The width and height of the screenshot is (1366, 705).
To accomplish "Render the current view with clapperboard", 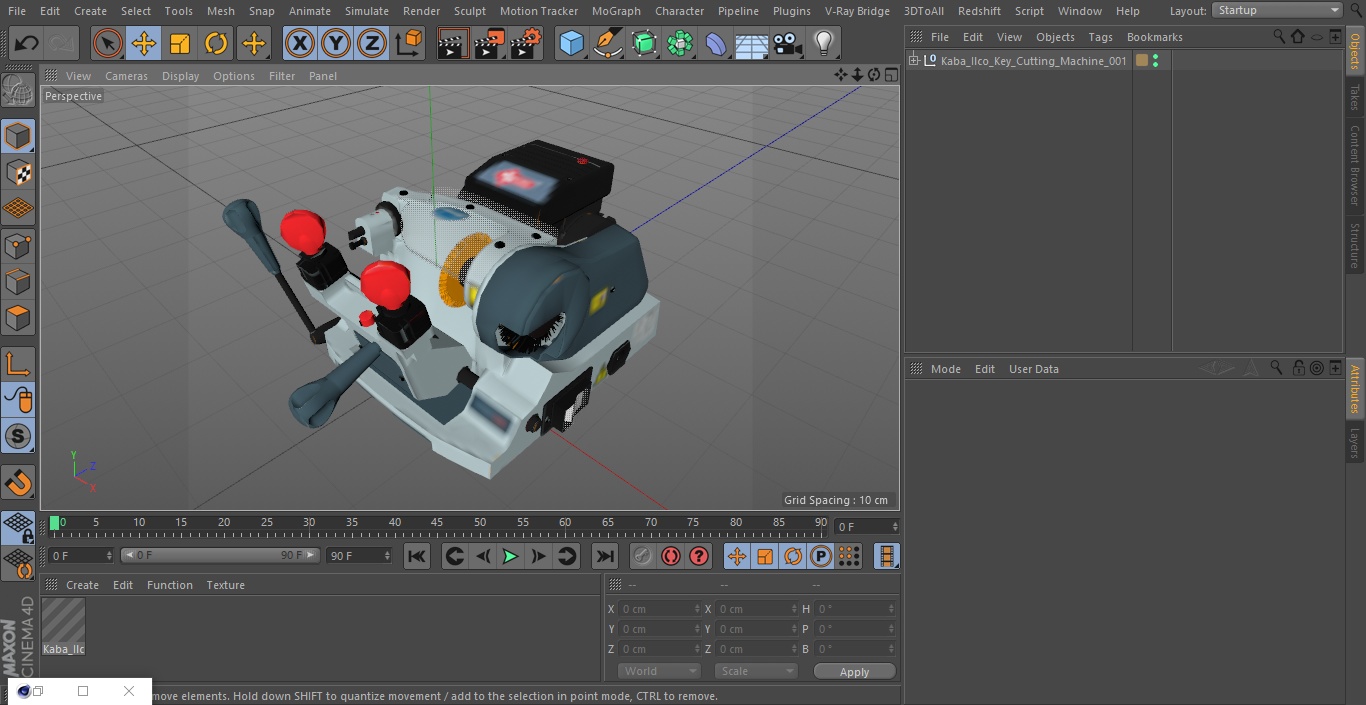I will (453, 43).
